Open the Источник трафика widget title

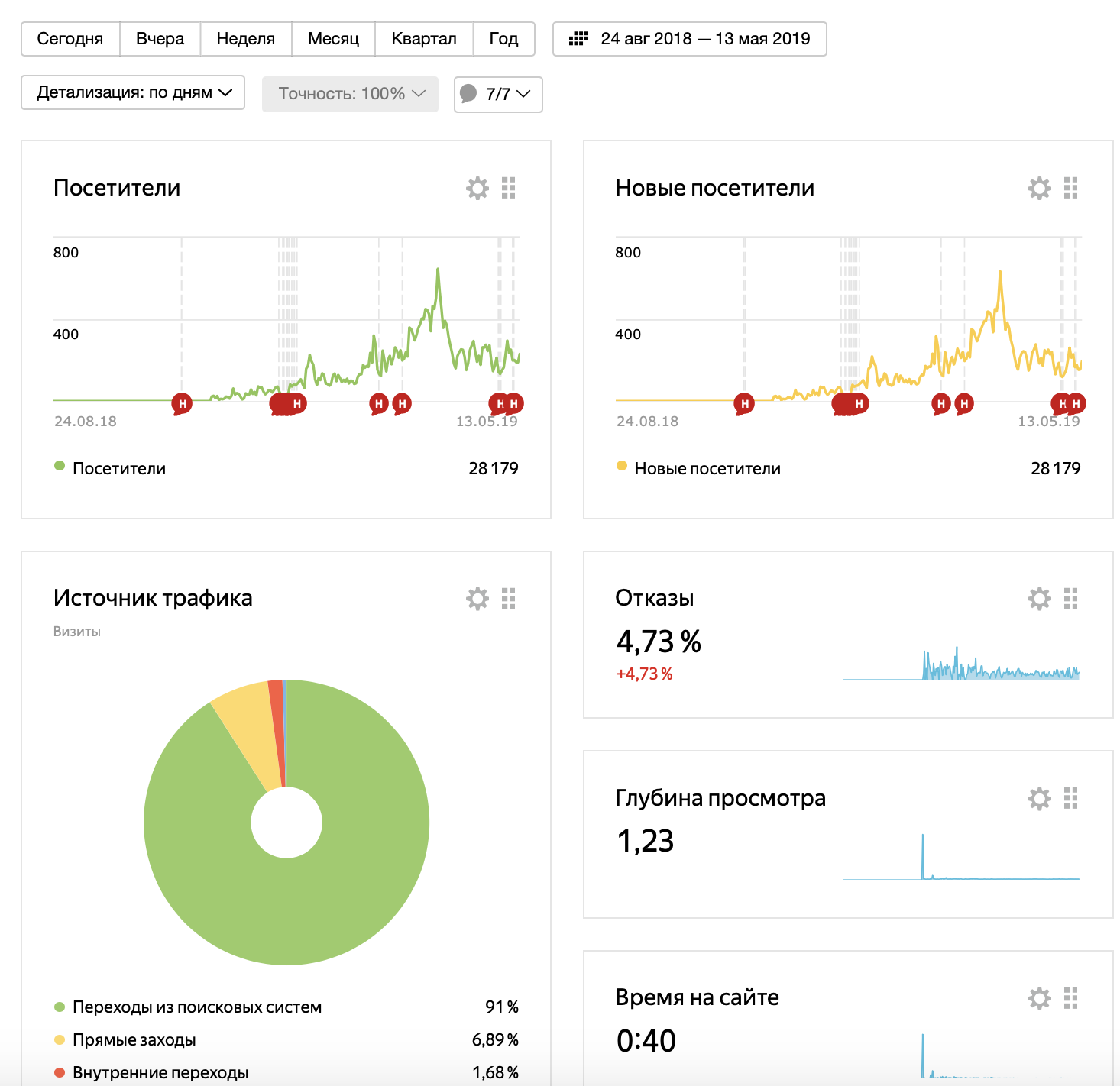click(153, 598)
